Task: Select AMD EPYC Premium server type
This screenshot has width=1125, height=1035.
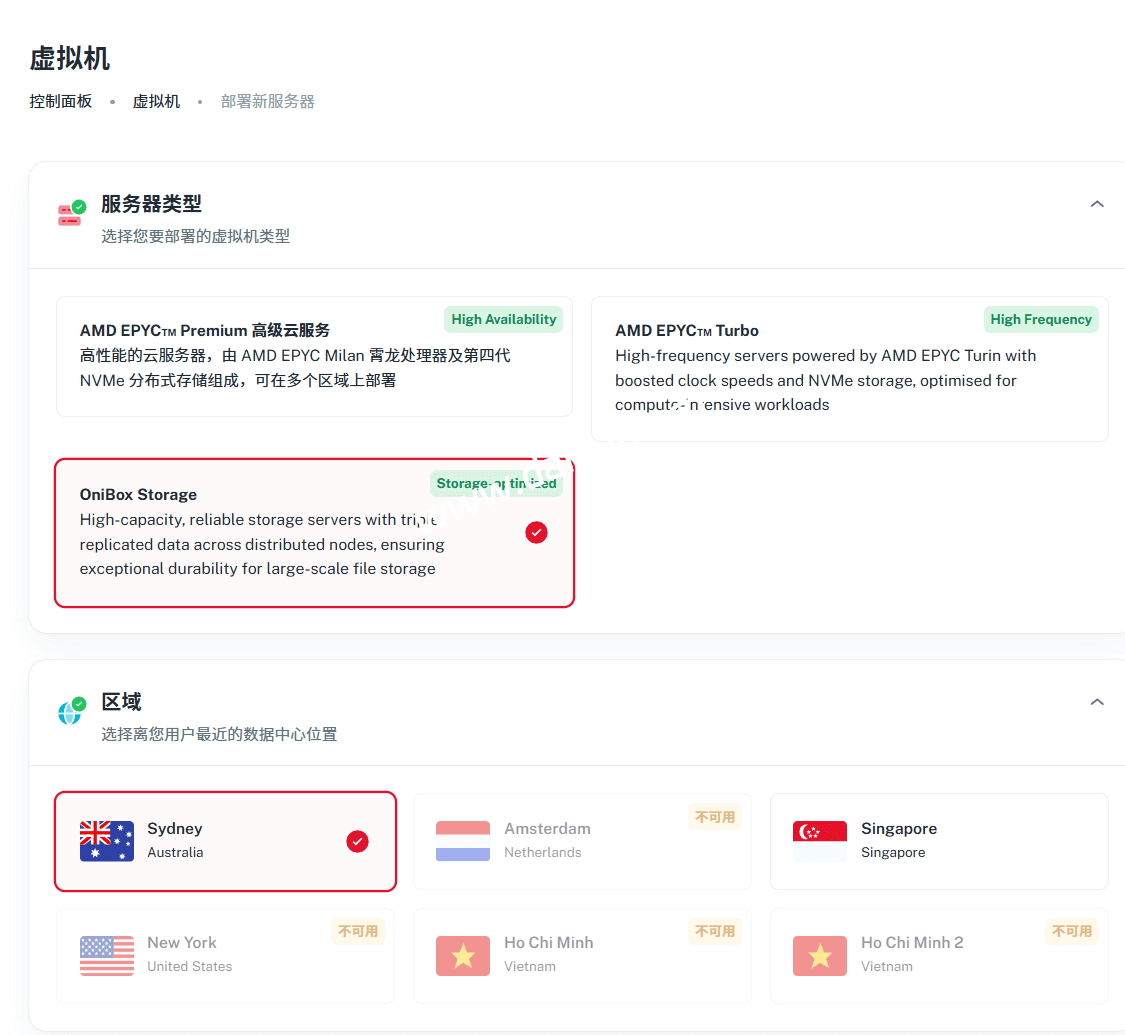Action: coord(314,356)
